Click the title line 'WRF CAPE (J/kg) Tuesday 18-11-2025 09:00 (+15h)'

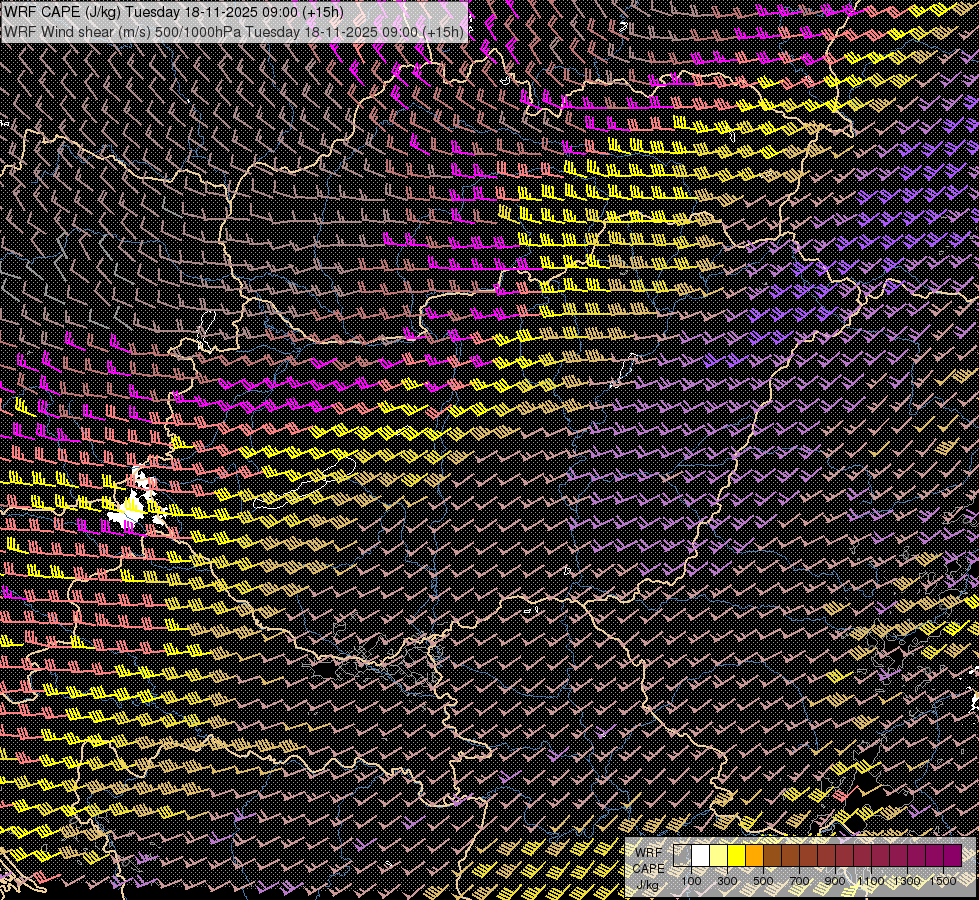pos(174,12)
